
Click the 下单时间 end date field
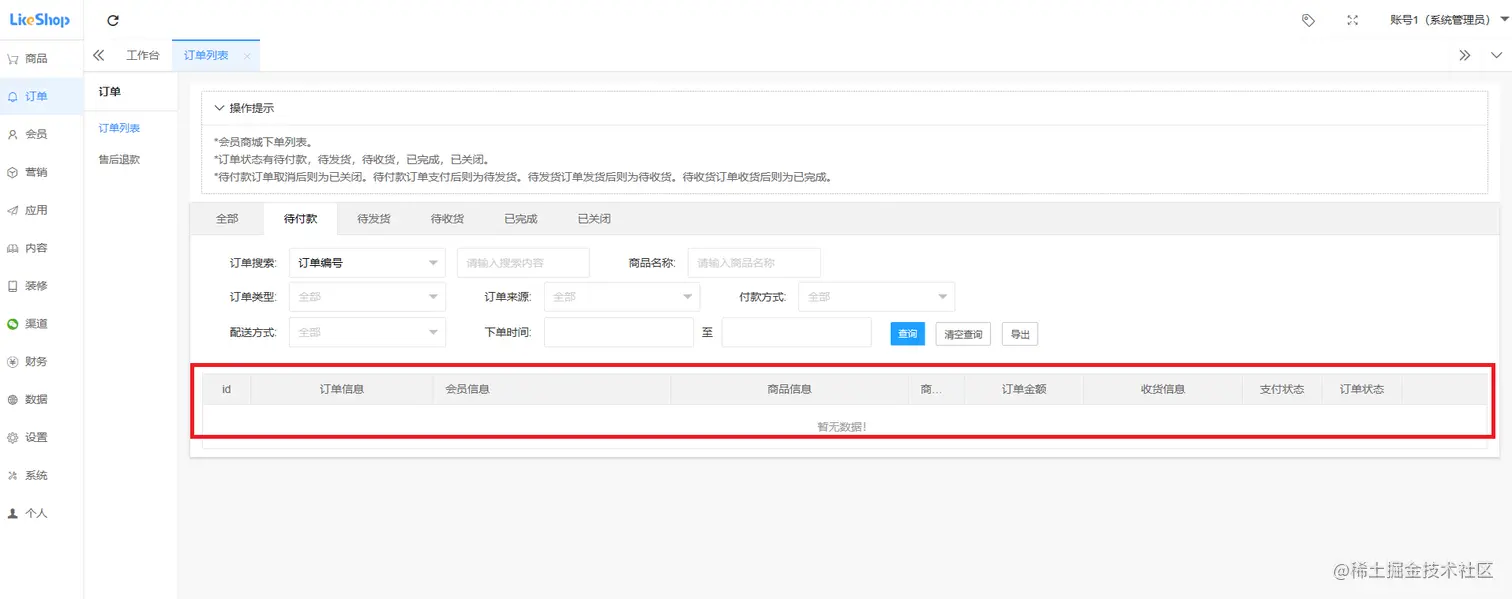pos(797,332)
